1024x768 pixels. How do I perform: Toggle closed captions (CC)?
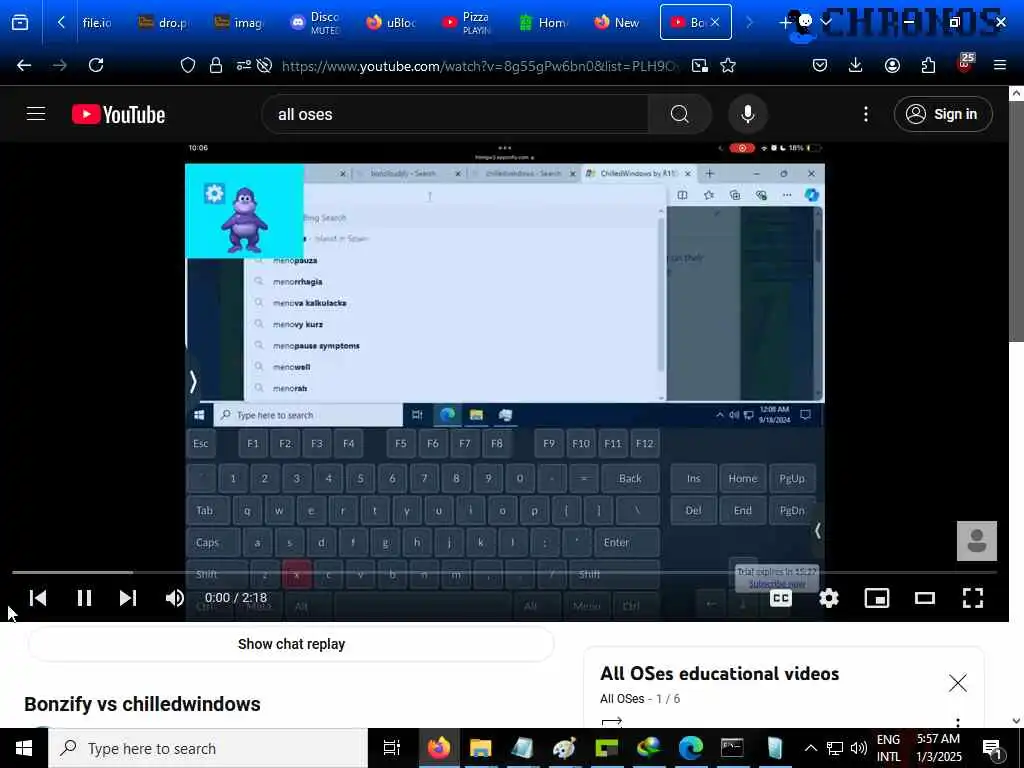click(x=780, y=598)
